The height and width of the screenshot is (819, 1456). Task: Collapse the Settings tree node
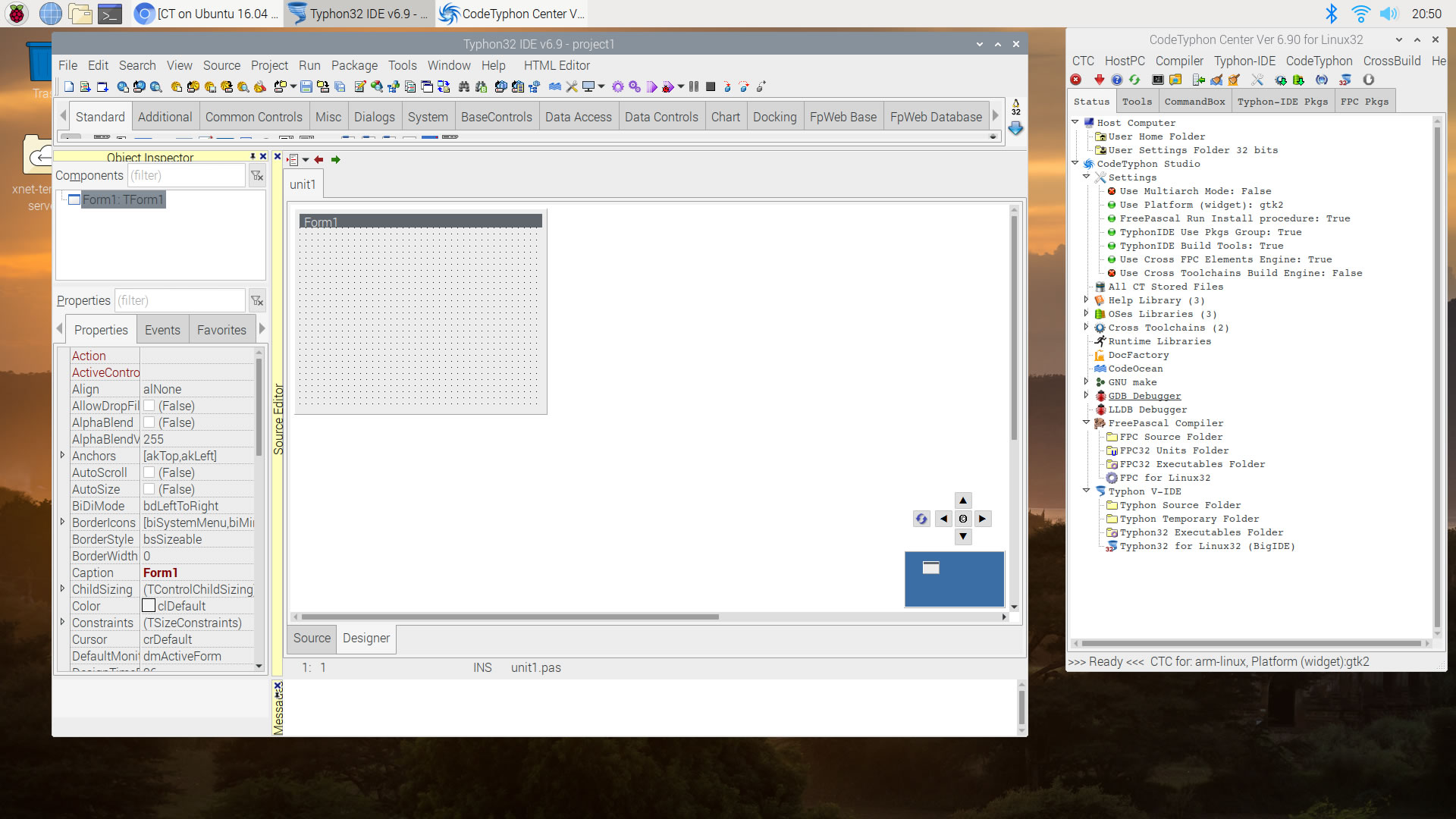(1087, 177)
